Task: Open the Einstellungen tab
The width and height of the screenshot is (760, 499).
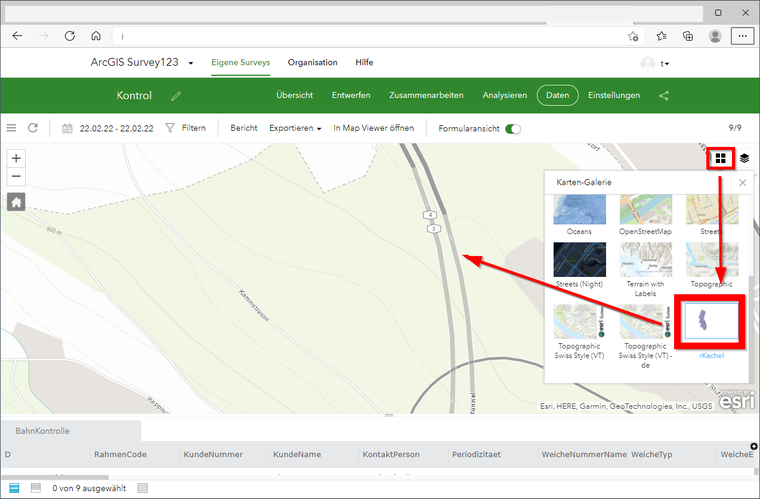Action: 614,95
